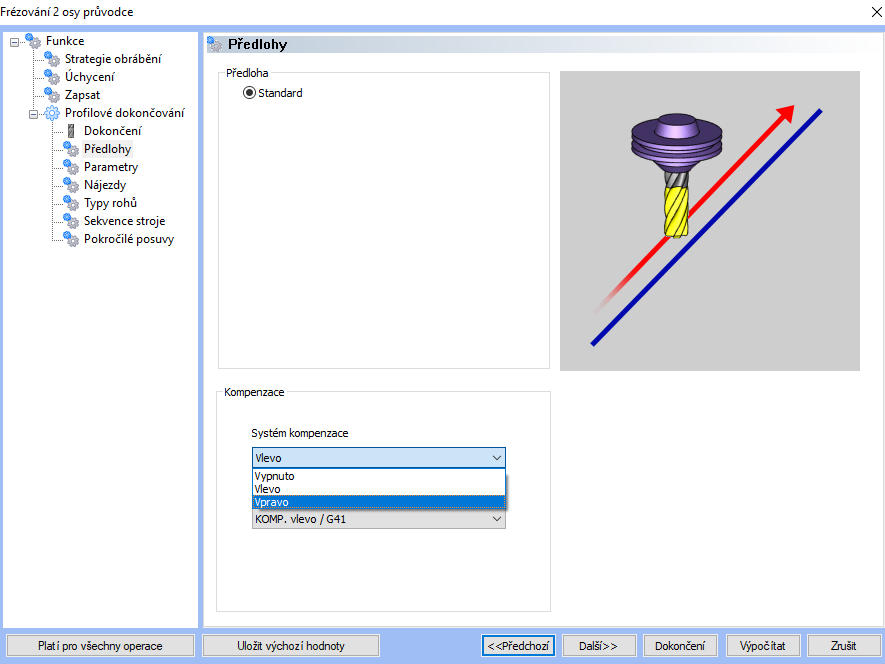Select Profilové dokončování in tree
Image resolution: width=885 pixels, height=664 pixels.
[124, 113]
